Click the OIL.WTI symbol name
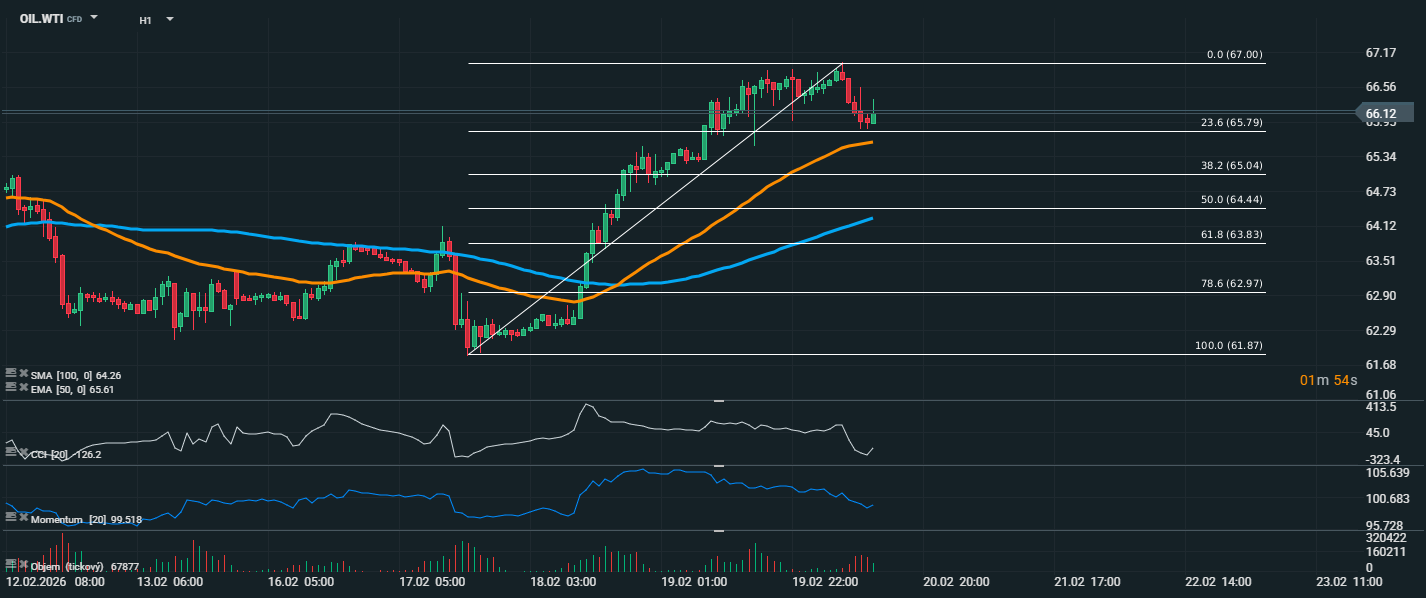The height and width of the screenshot is (598, 1426). click(x=41, y=18)
